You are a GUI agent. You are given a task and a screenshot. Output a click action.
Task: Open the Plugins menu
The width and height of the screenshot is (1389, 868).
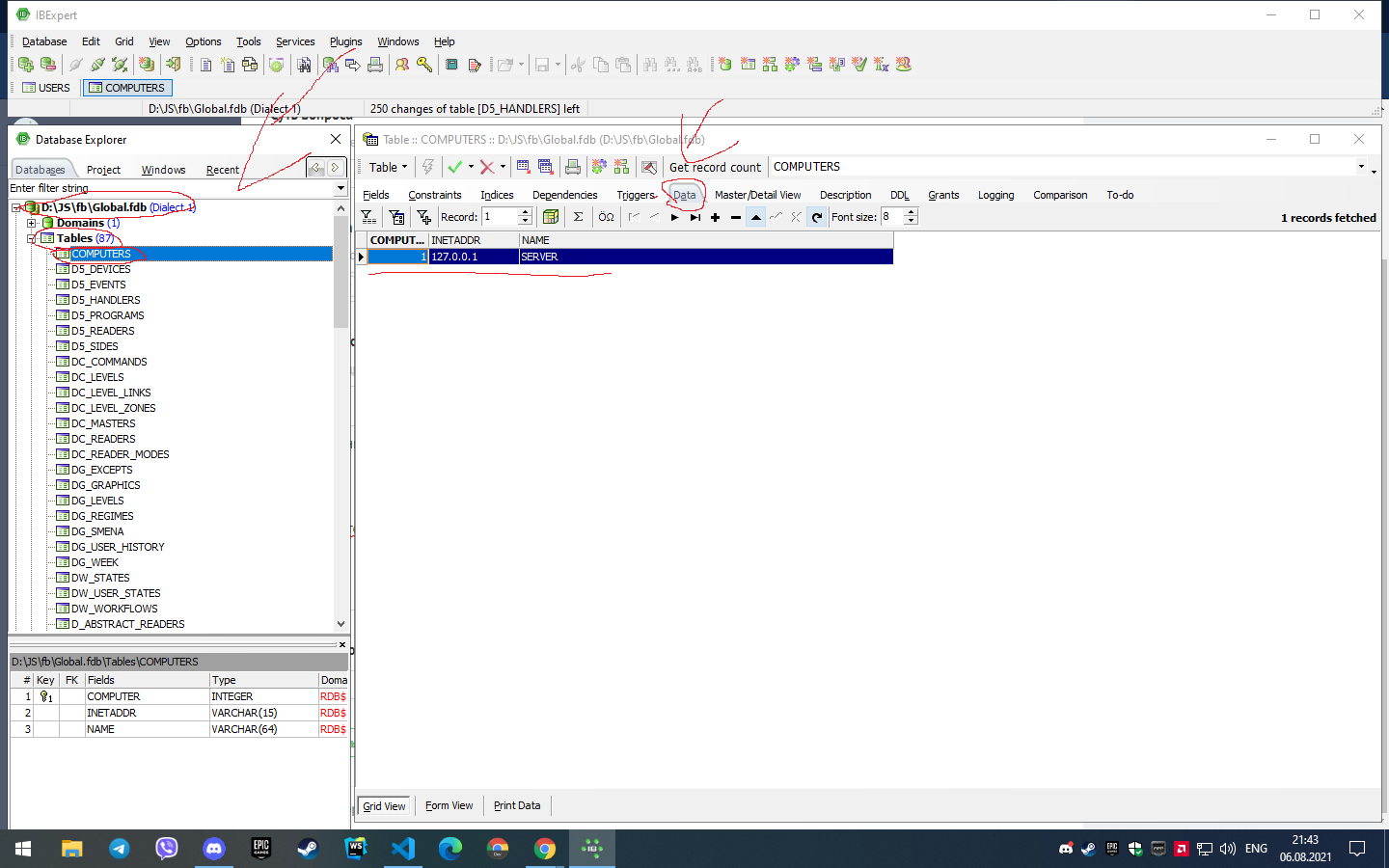[x=345, y=41]
